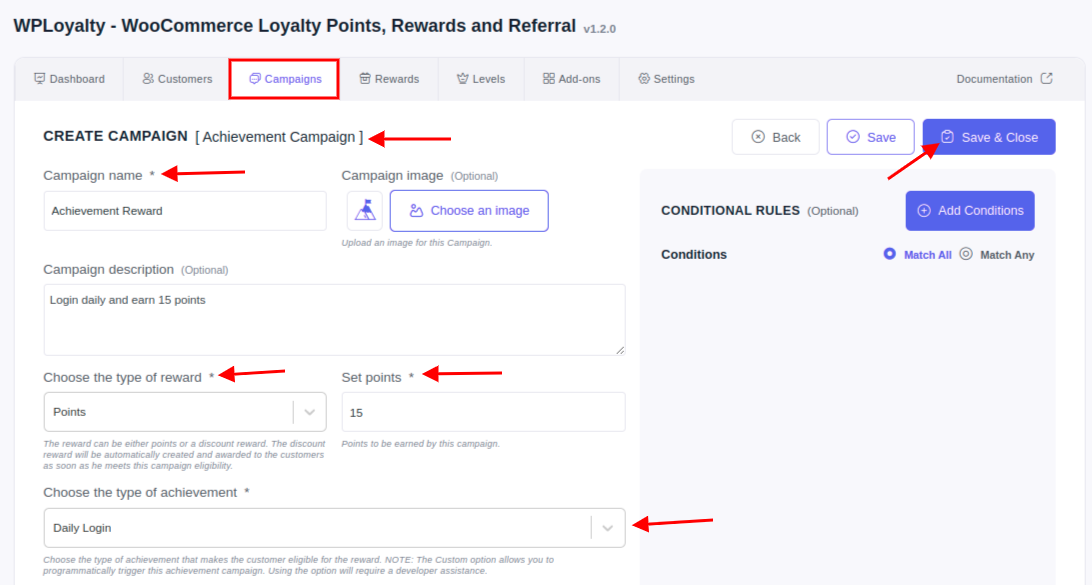Click the Rewards gift icon

pos(365,79)
